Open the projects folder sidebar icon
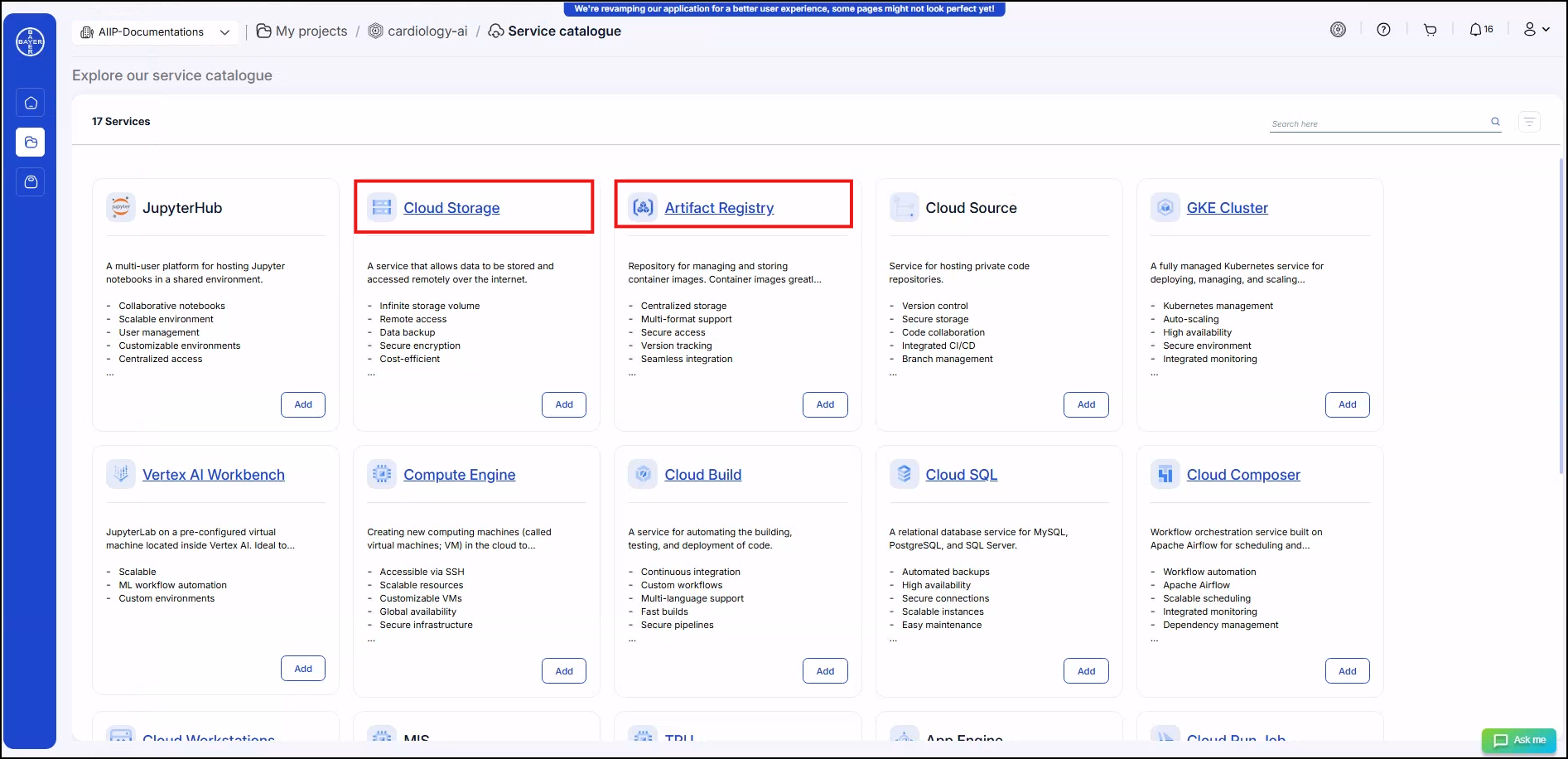 click(31, 143)
